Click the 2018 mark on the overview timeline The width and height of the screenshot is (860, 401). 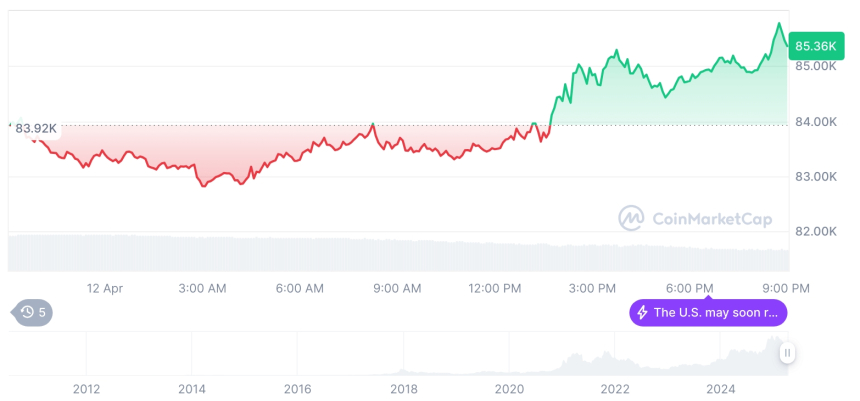click(403, 388)
